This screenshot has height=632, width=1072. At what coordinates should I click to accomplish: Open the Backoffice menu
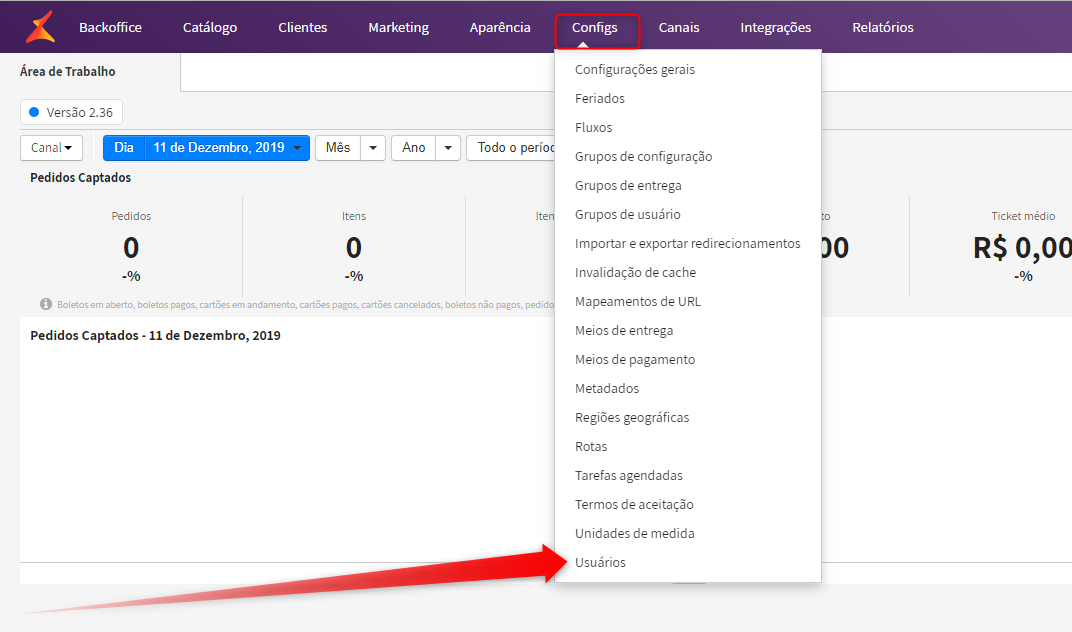coord(110,27)
